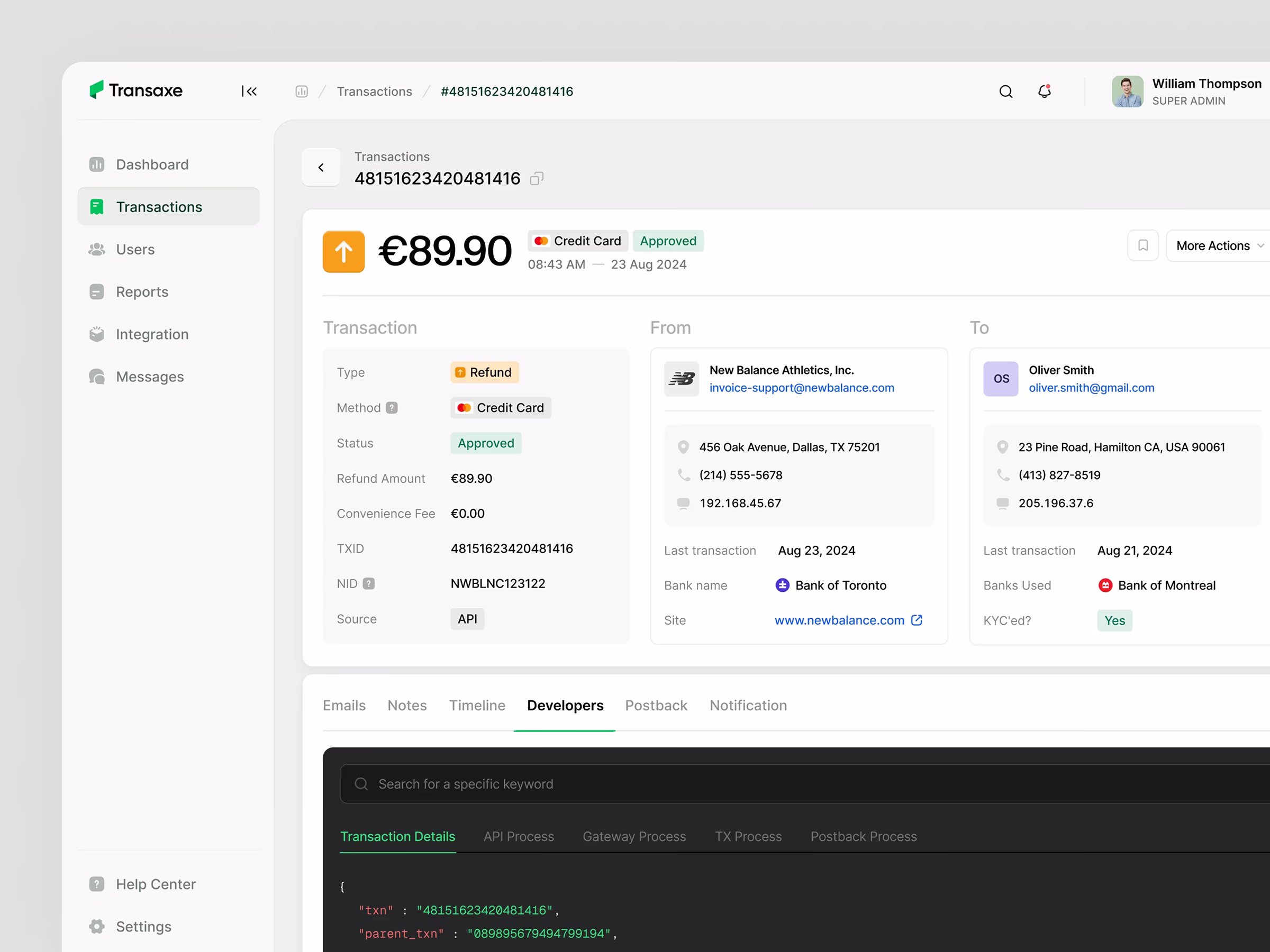Click the Refund type badge
This screenshot has width=1270, height=952.
click(485, 372)
